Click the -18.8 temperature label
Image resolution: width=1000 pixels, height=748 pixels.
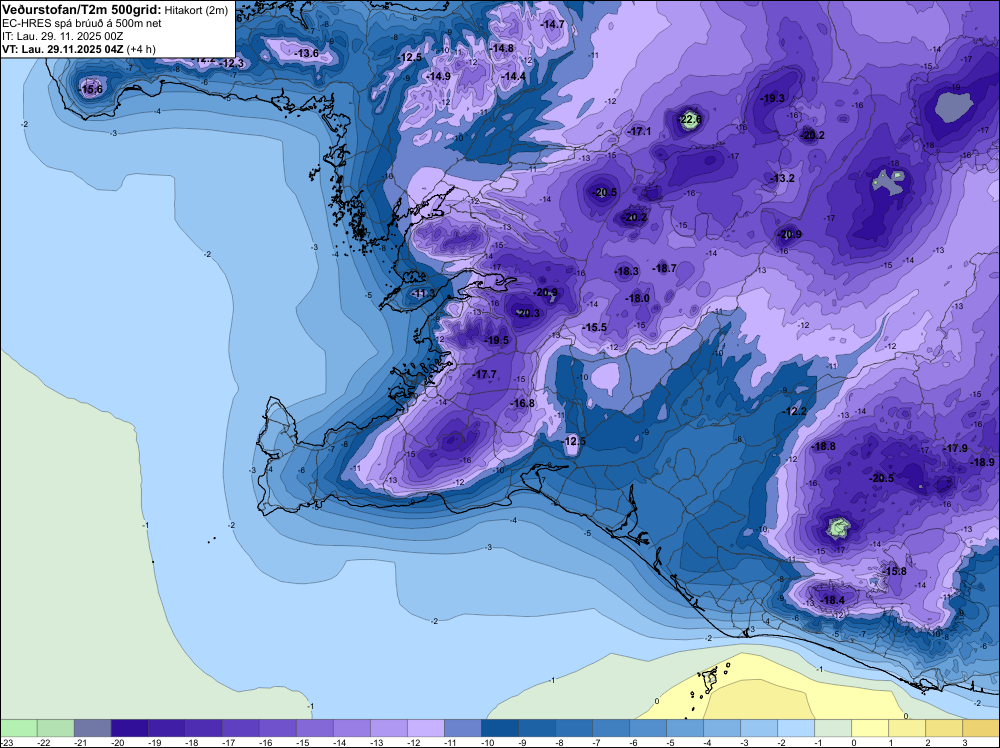tap(823, 446)
